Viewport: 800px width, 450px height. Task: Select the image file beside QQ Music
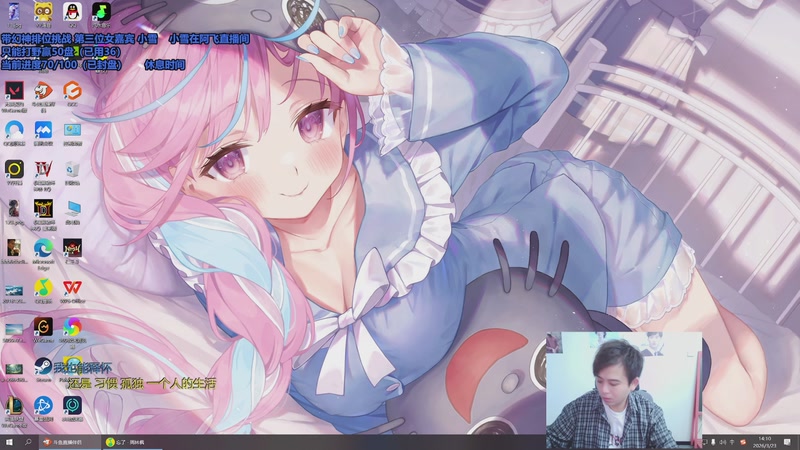coord(14,292)
